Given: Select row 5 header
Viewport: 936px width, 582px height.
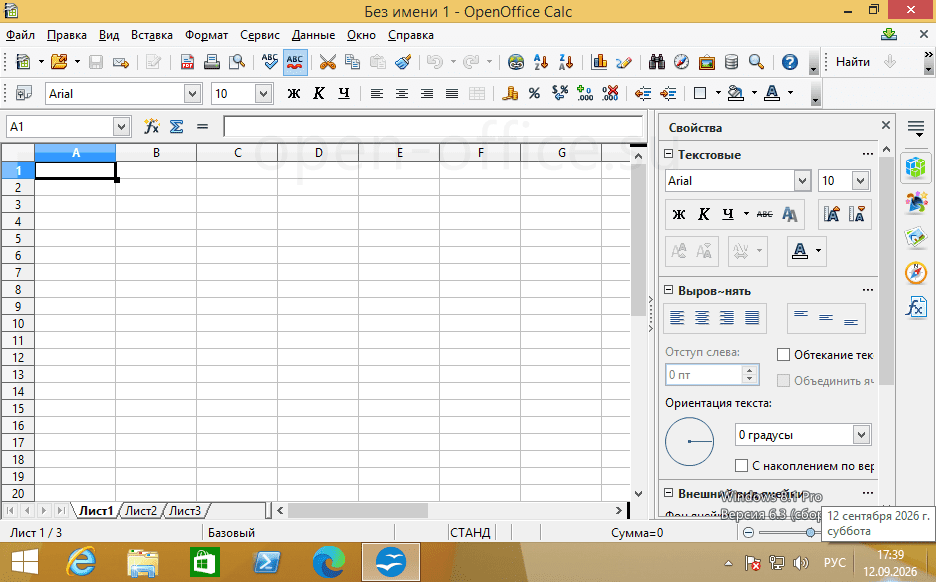Looking at the screenshot, I should click(x=18, y=239).
